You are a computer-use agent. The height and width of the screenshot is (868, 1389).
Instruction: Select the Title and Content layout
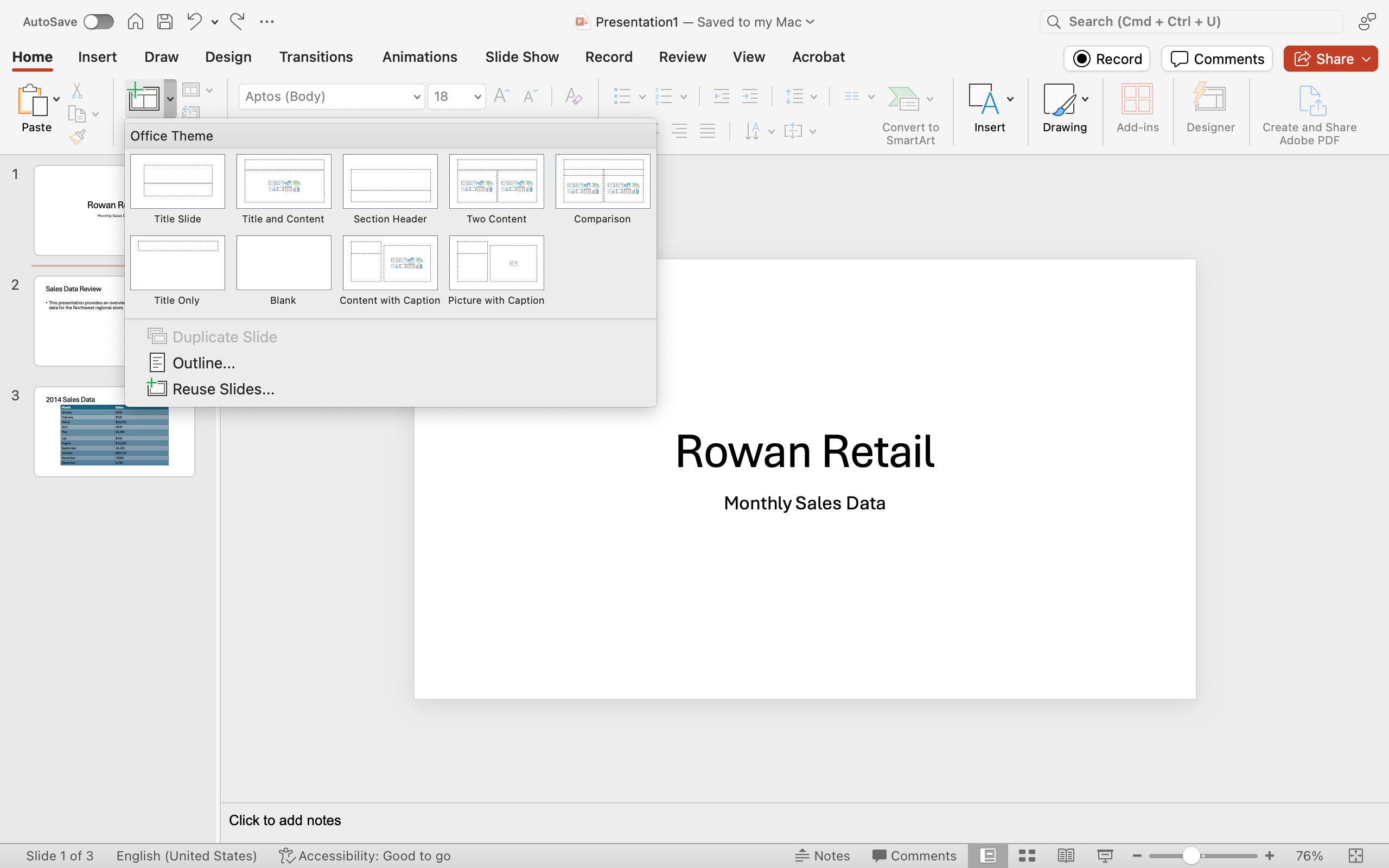[x=284, y=189]
